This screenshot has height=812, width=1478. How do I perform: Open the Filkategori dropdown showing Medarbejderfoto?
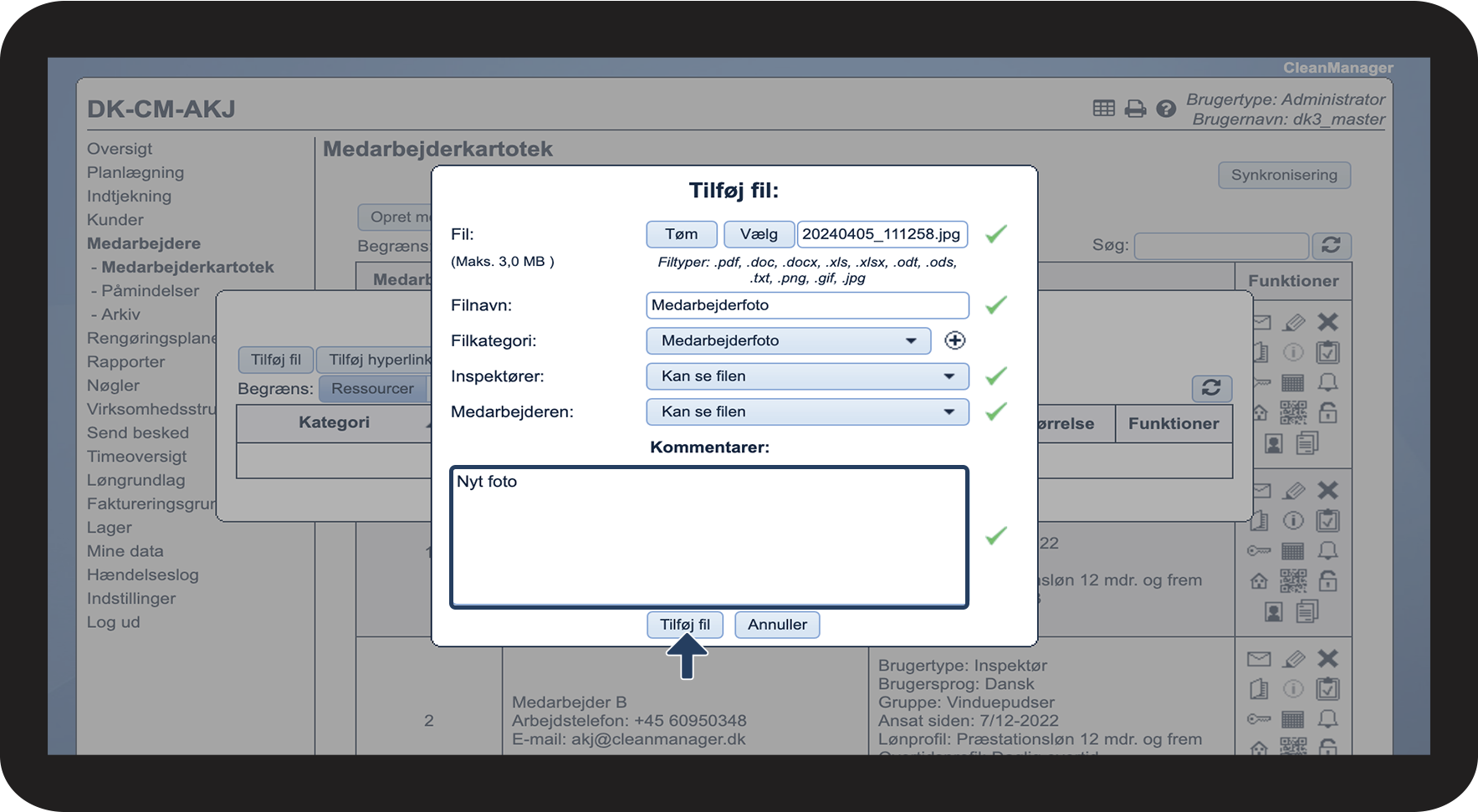(x=788, y=340)
